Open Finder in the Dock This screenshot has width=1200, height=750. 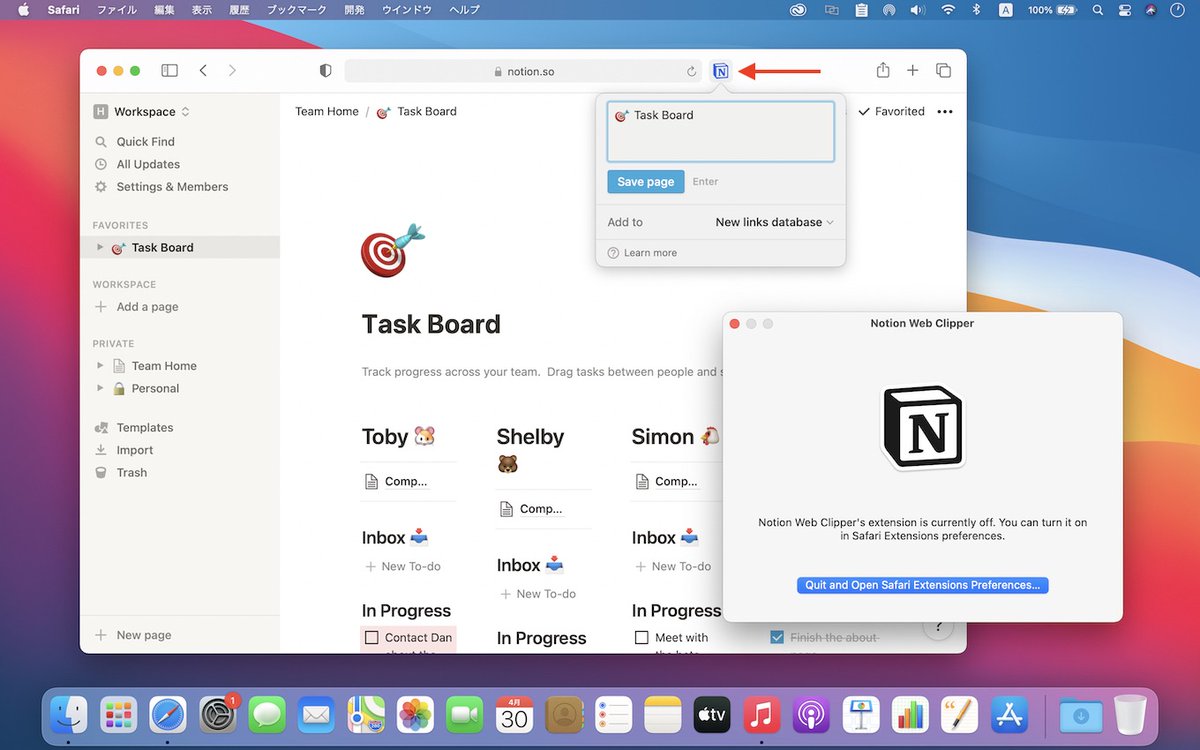click(69, 715)
